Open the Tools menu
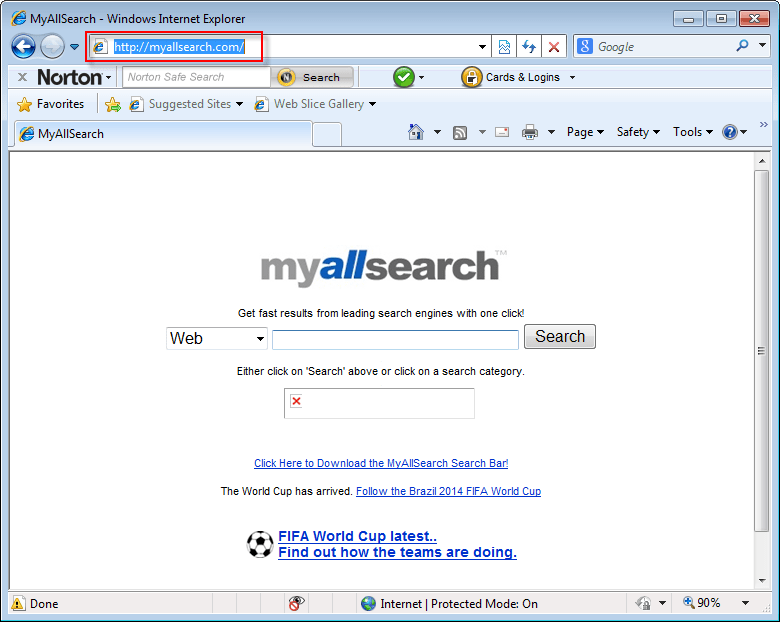 point(693,132)
